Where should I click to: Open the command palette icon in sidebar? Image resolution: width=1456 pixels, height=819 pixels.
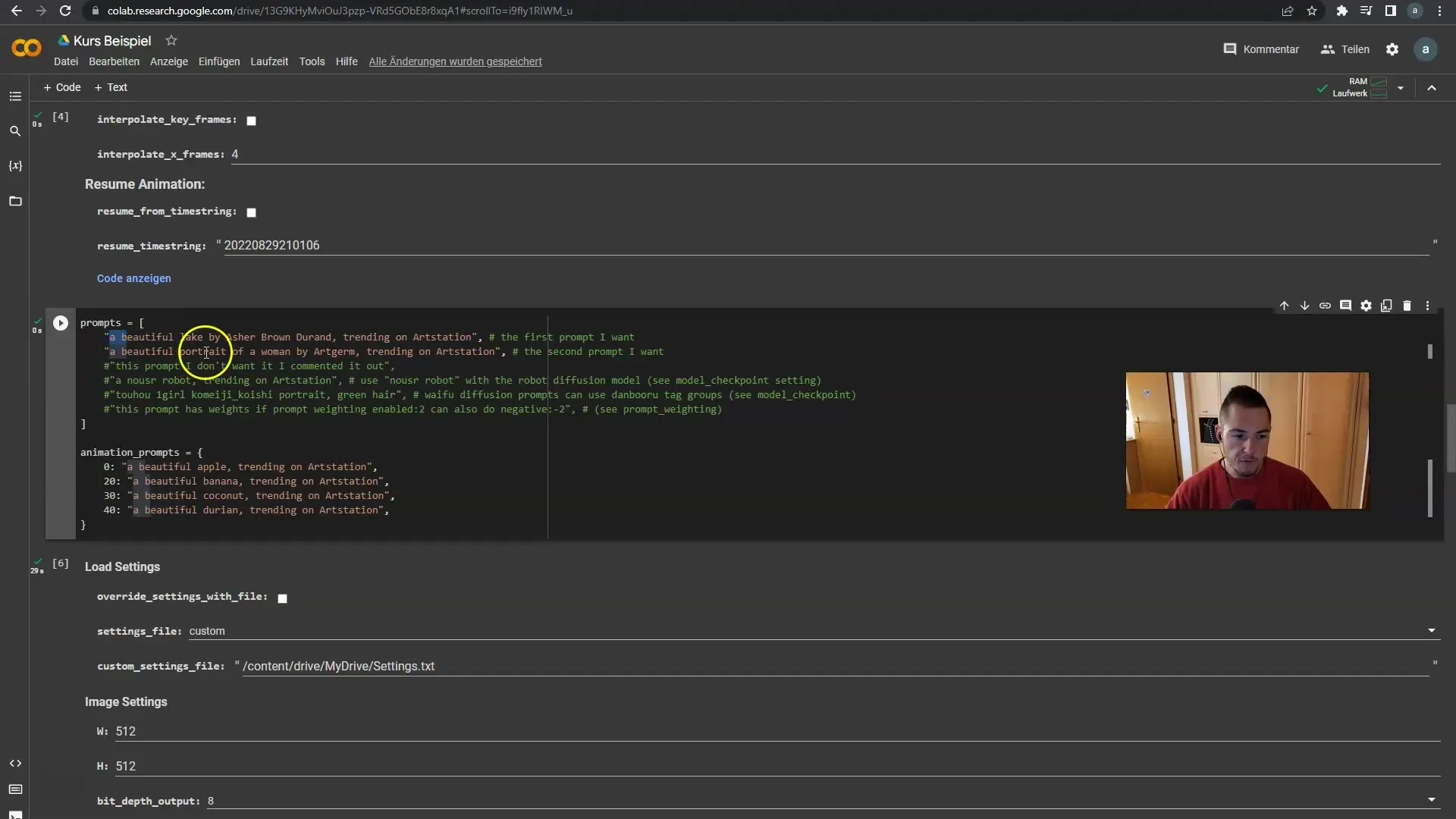[15, 789]
